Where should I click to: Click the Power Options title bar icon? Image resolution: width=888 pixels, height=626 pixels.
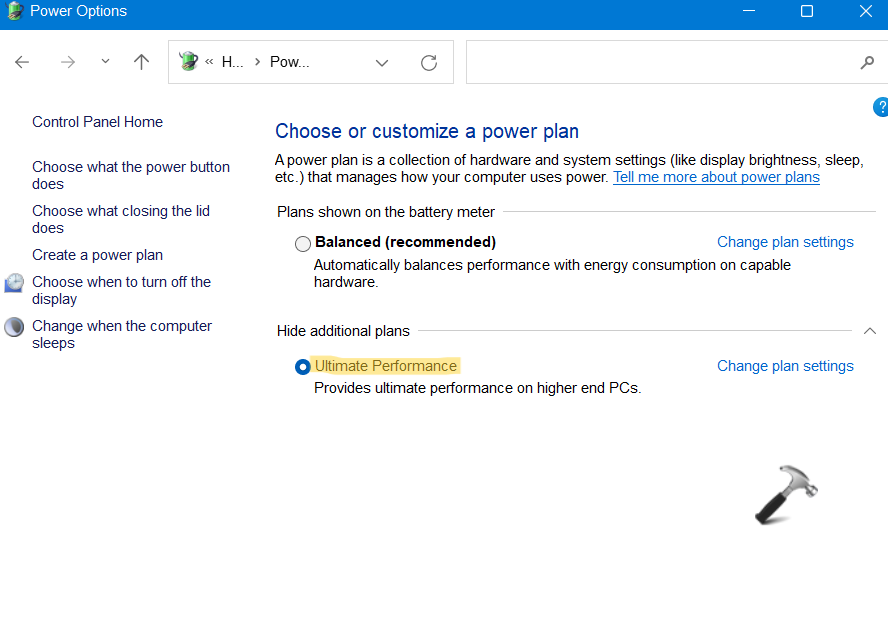(x=12, y=12)
